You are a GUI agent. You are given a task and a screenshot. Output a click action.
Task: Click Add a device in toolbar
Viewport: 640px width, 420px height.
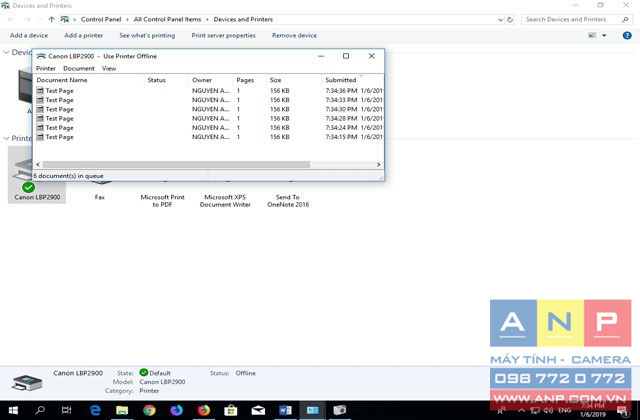coord(29,36)
